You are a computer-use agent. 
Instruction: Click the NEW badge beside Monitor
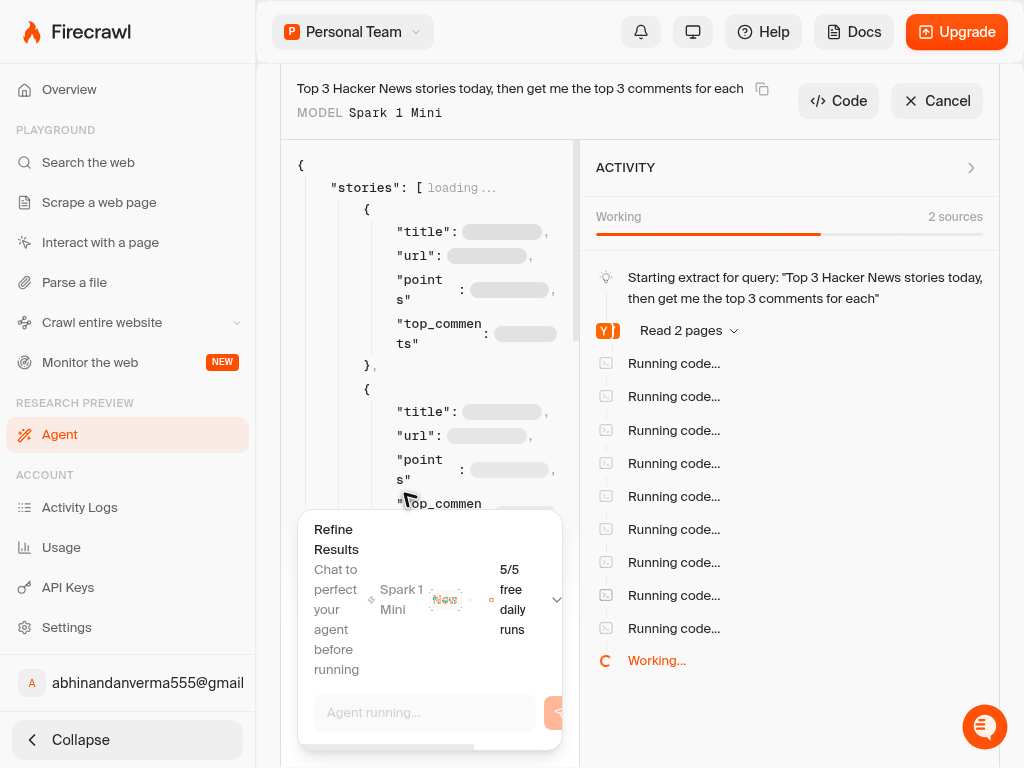[222, 362]
